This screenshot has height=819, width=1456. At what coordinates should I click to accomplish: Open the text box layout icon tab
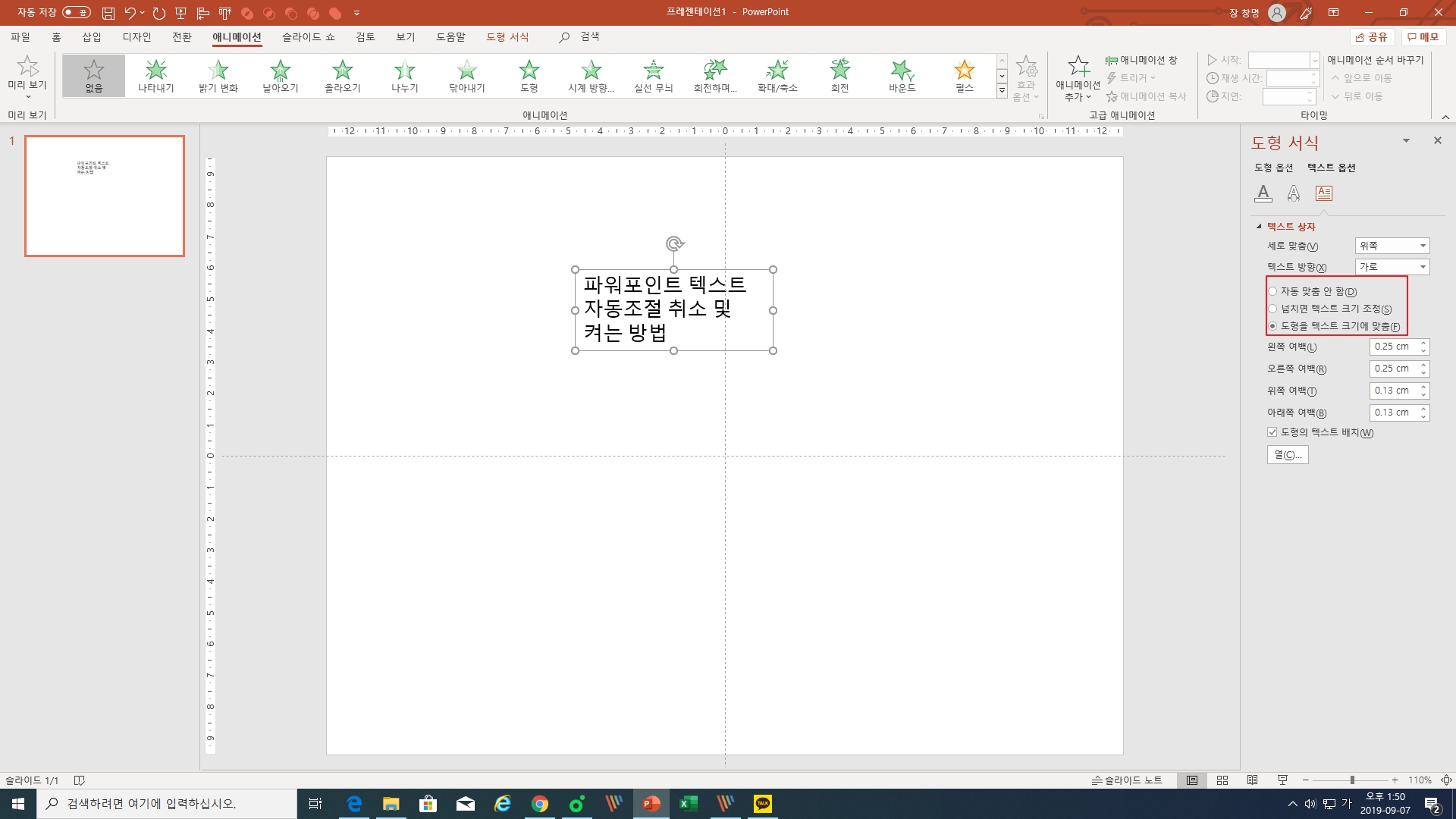[1323, 193]
